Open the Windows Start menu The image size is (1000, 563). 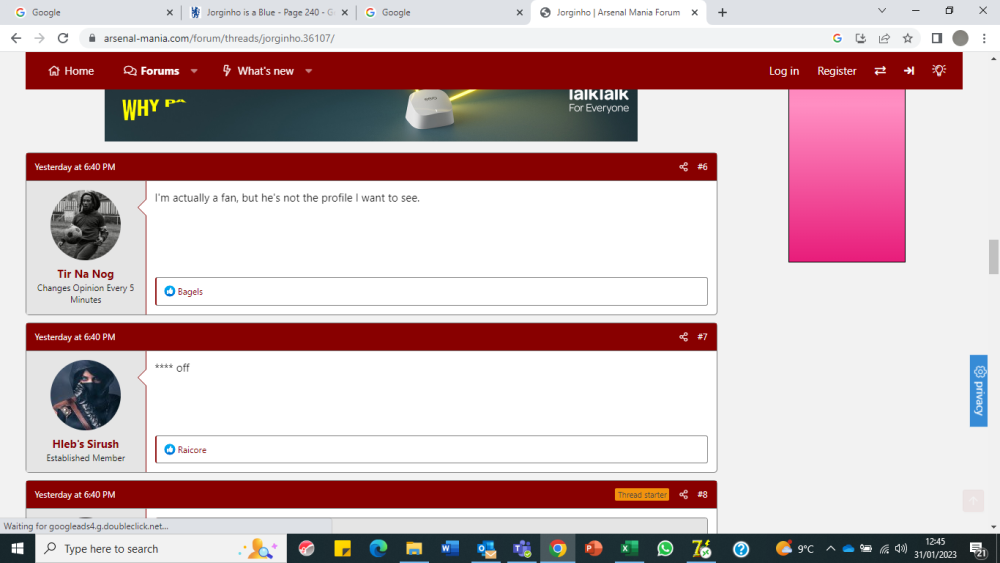(17, 548)
